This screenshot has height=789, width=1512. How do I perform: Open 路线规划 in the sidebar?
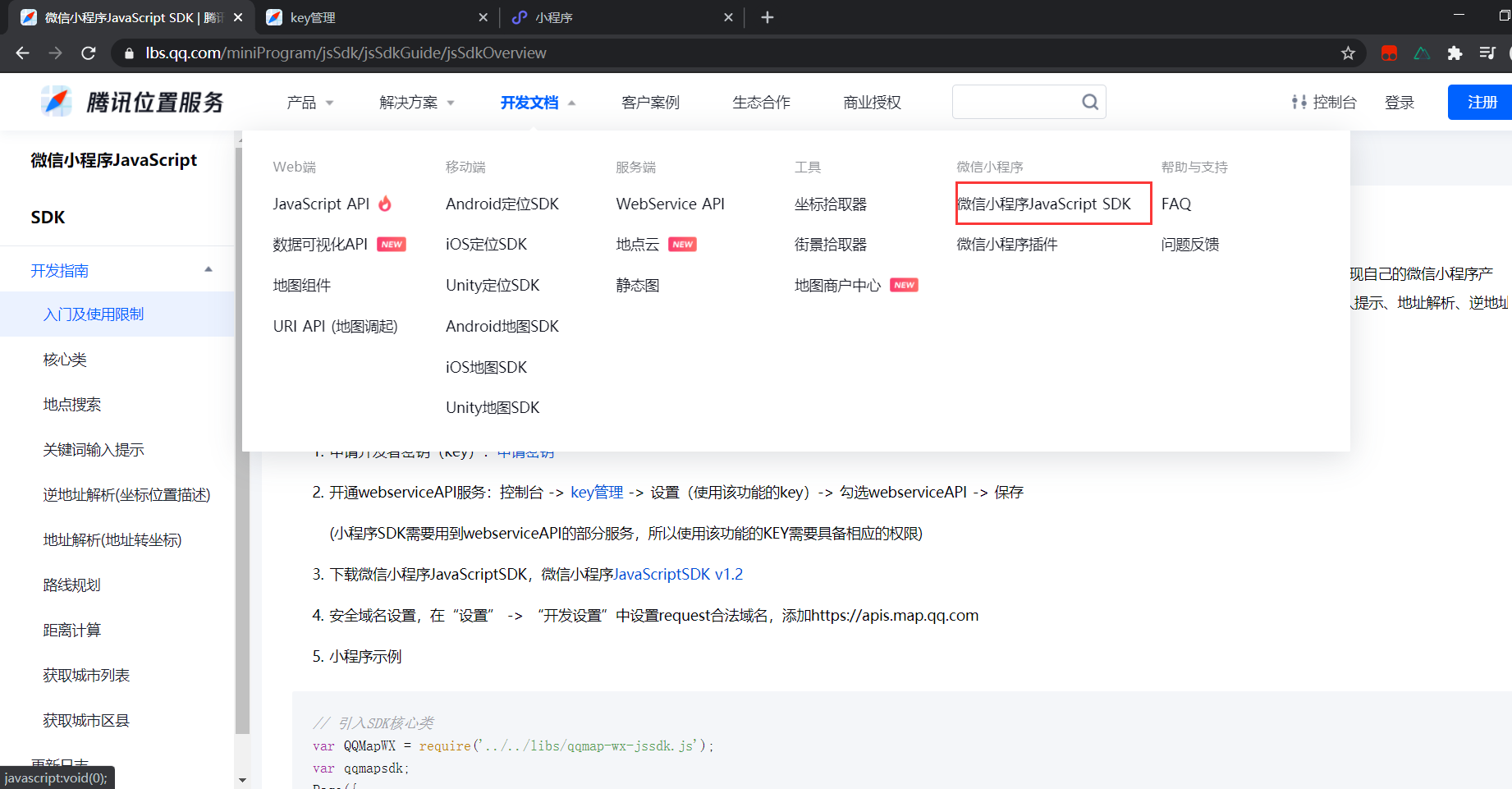pos(72,585)
